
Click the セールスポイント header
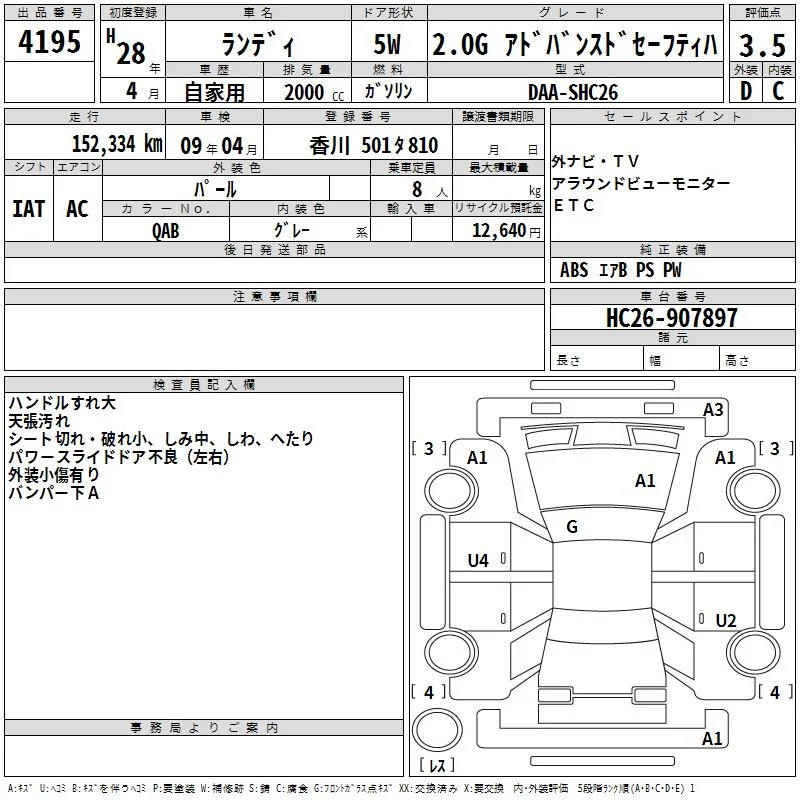(x=672, y=117)
